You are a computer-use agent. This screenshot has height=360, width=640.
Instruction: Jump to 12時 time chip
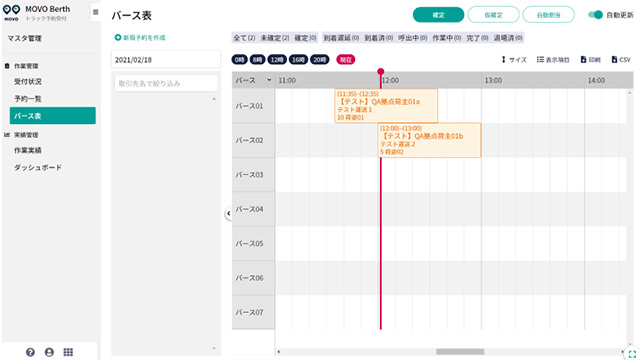277,60
